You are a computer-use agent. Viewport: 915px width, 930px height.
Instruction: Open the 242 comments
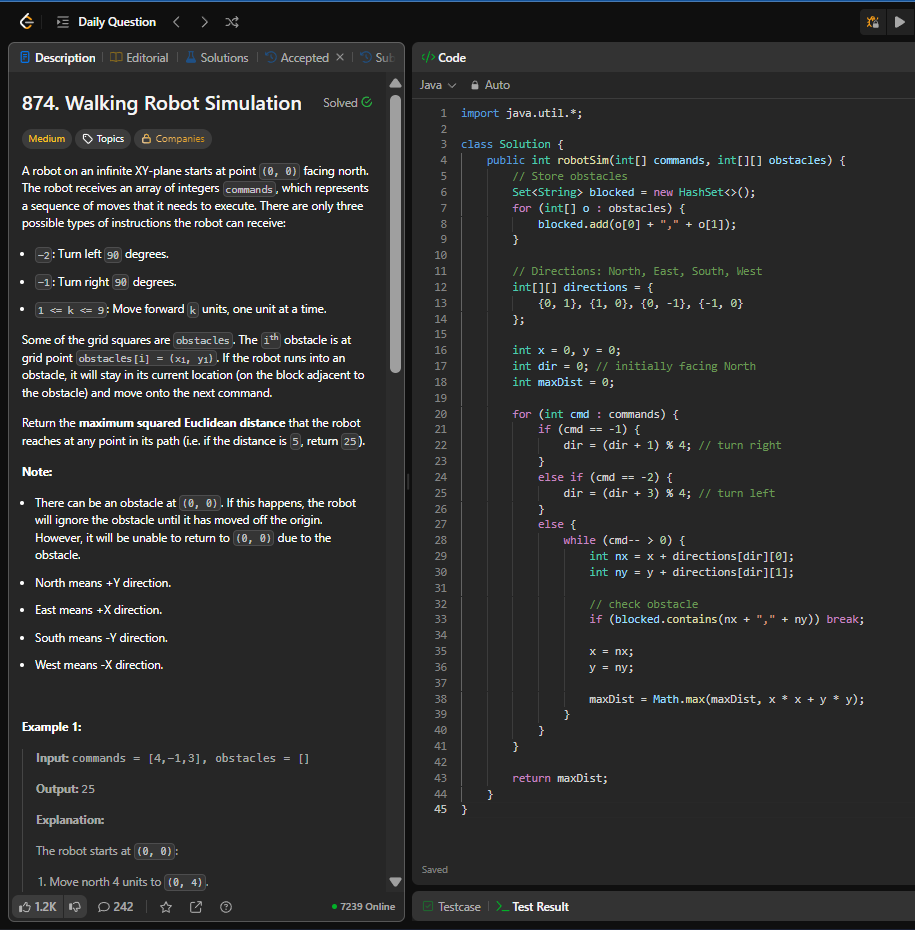[x=116, y=907]
